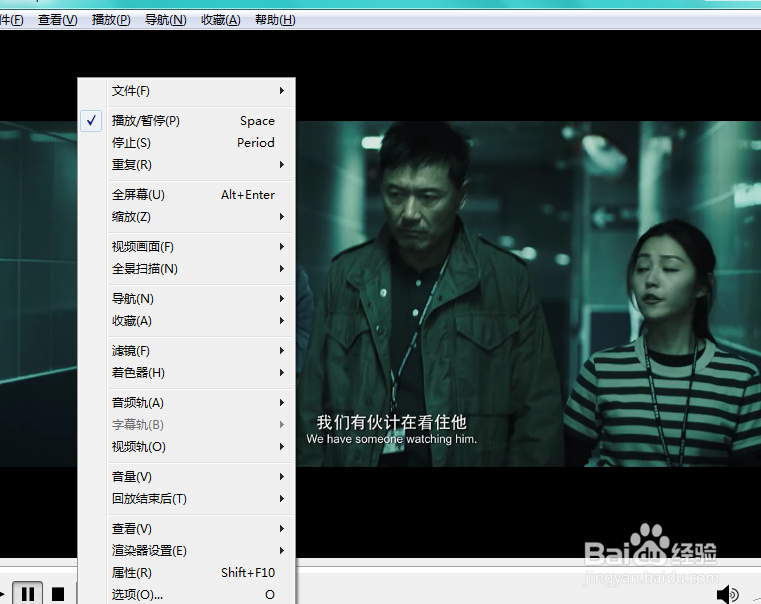Expand the 音量(V) submenu
The width and height of the screenshot is (761, 604).
pyautogui.click(x=186, y=476)
